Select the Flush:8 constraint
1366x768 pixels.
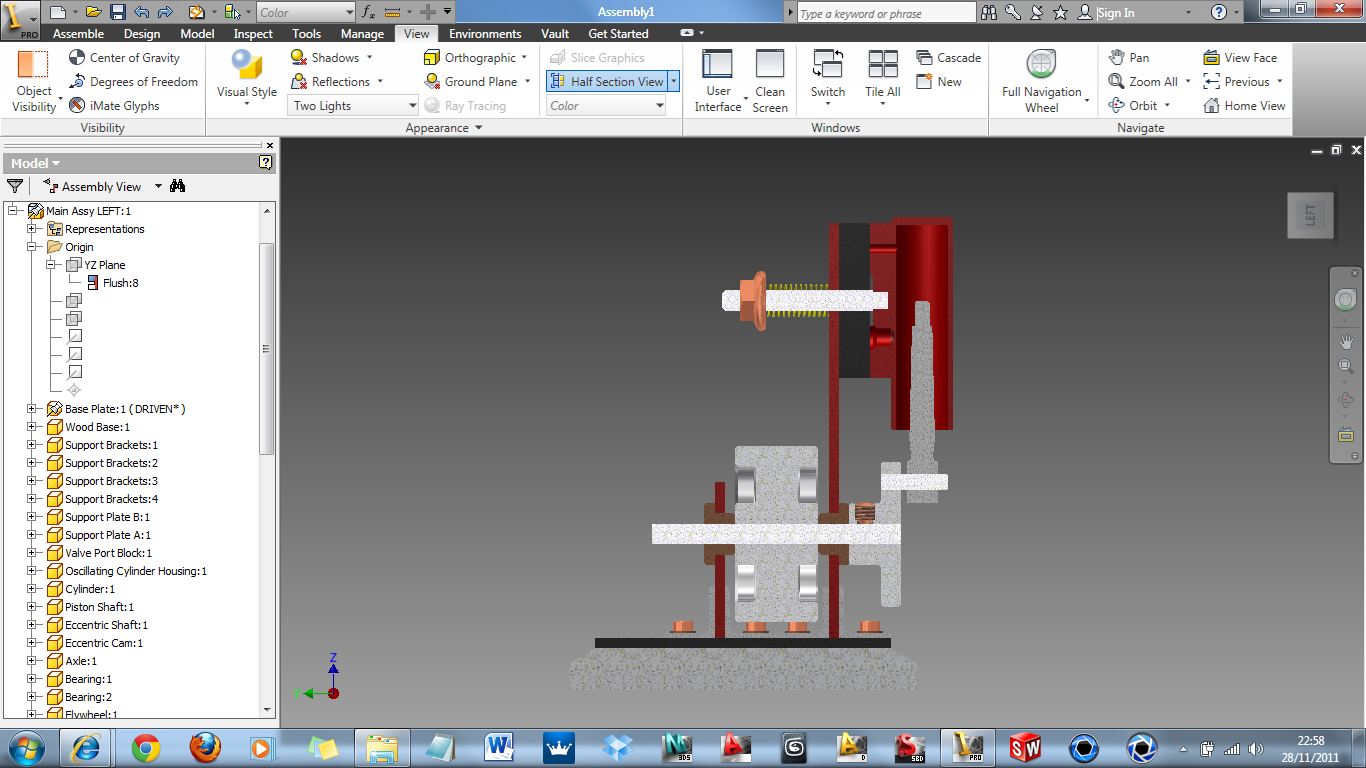tap(120, 283)
